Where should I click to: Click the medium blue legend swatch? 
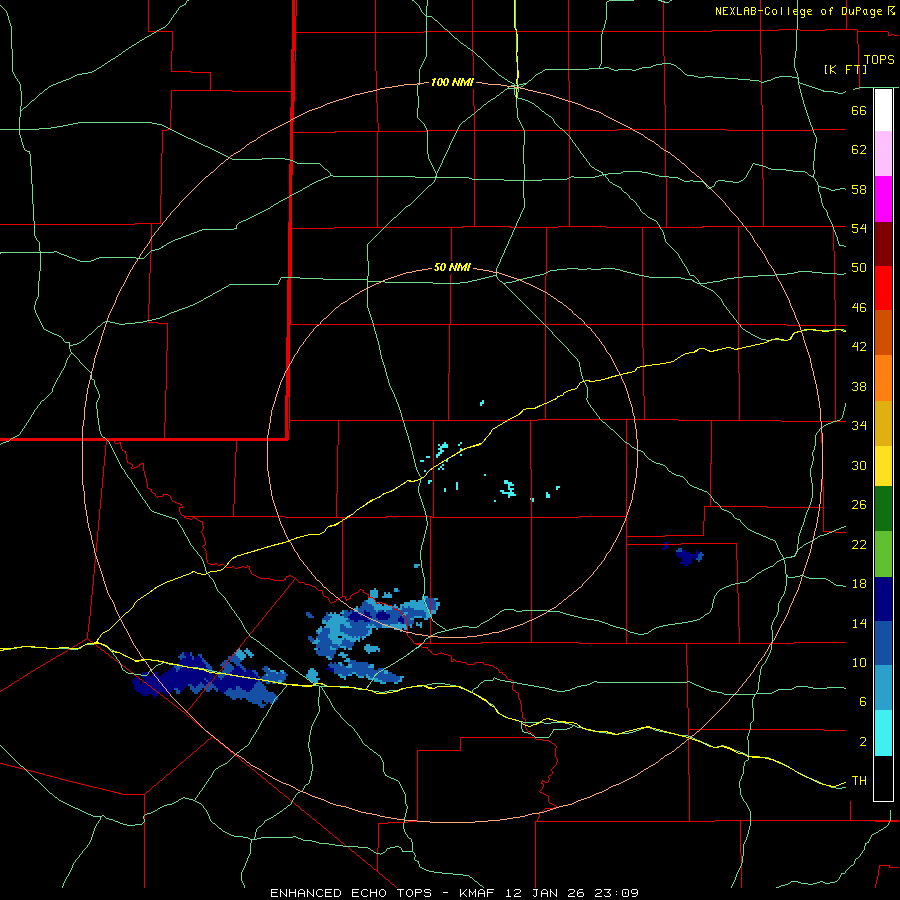pos(883,643)
